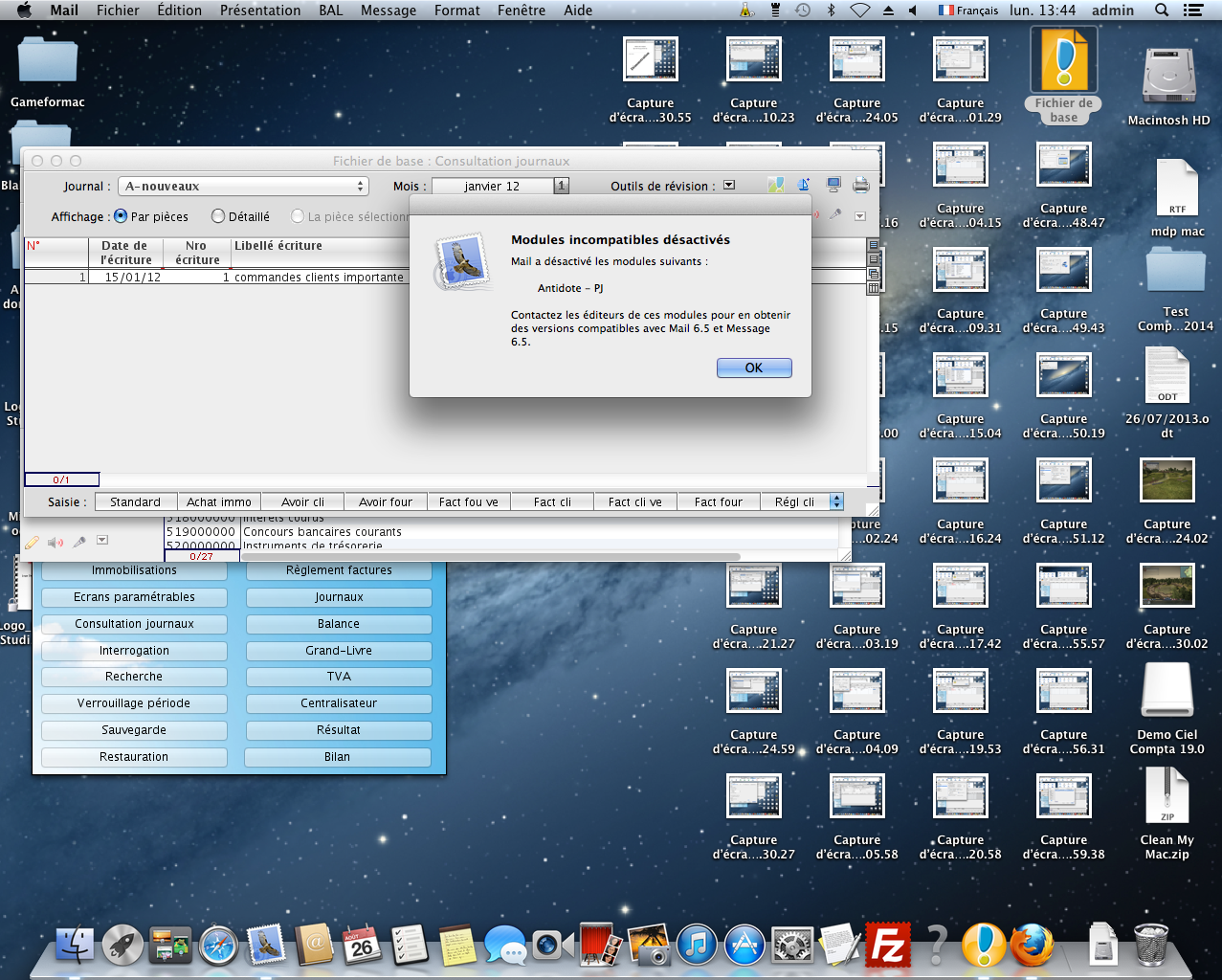The width and height of the screenshot is (1222, 980).
Task: Open Reminders checklist icon in dock
Action: point(410,946)
